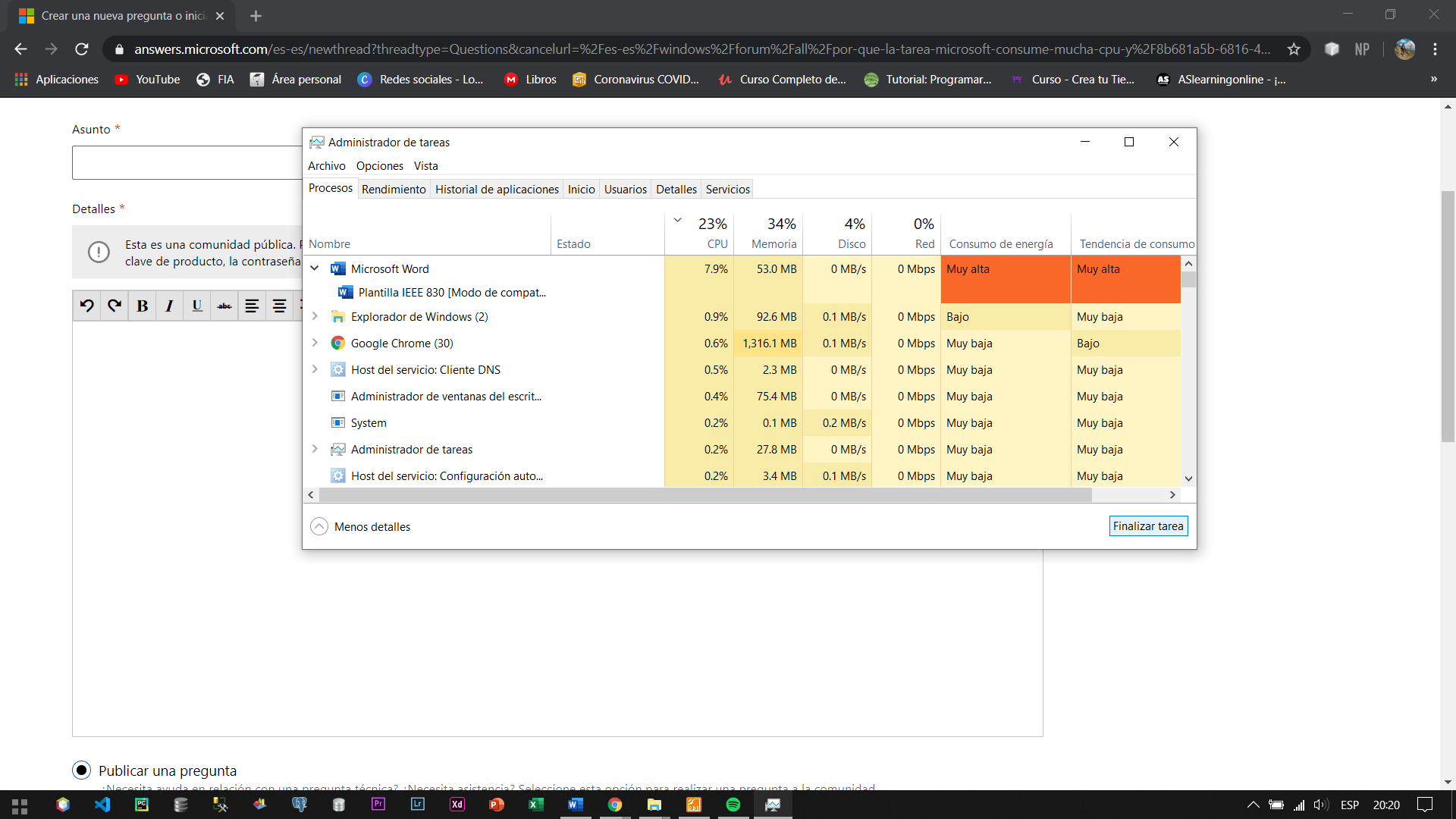Sort processes by the Nombre column

click(427, 234)
